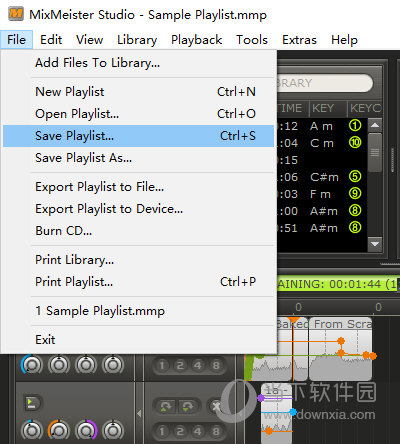Screen dimensions: 400x444
Task: Choose Open Playlist... menu entry
Action: pos(138,114)
